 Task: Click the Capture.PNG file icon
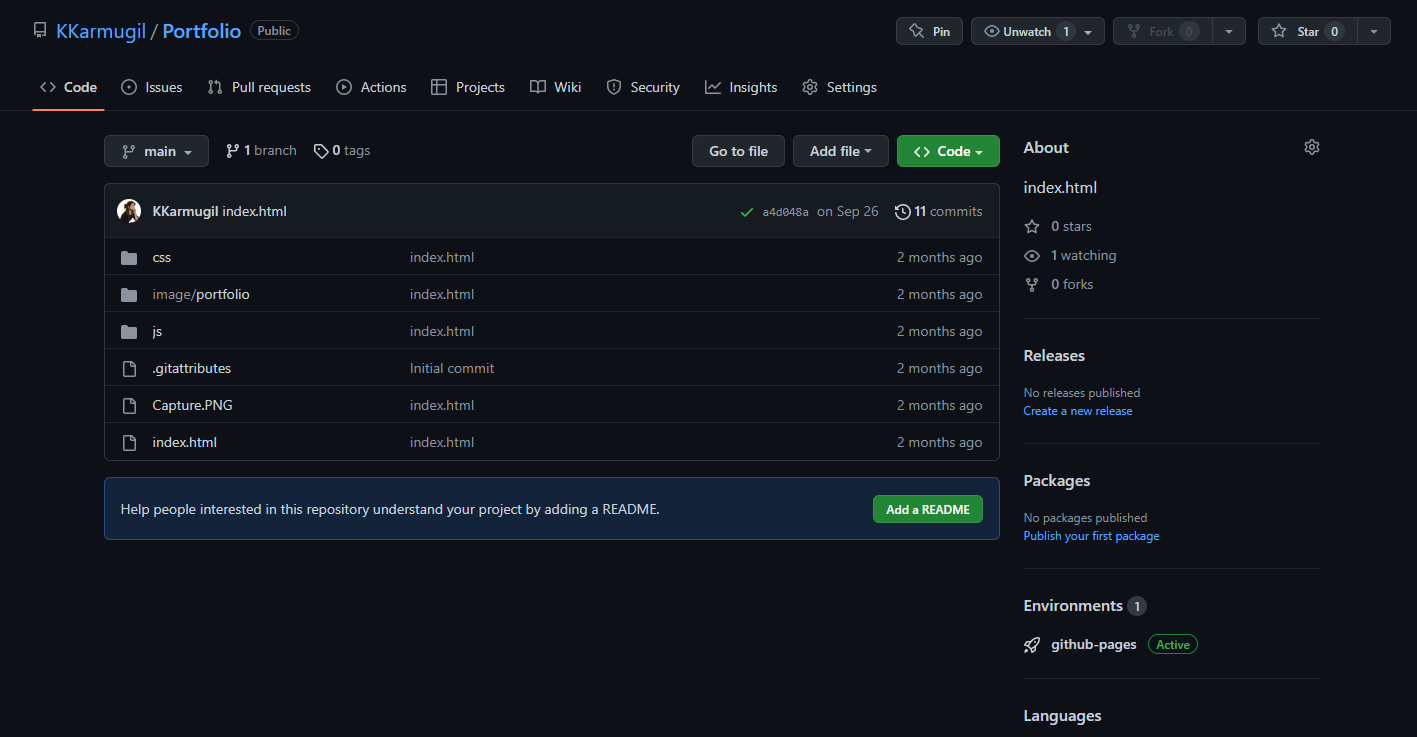129,406
